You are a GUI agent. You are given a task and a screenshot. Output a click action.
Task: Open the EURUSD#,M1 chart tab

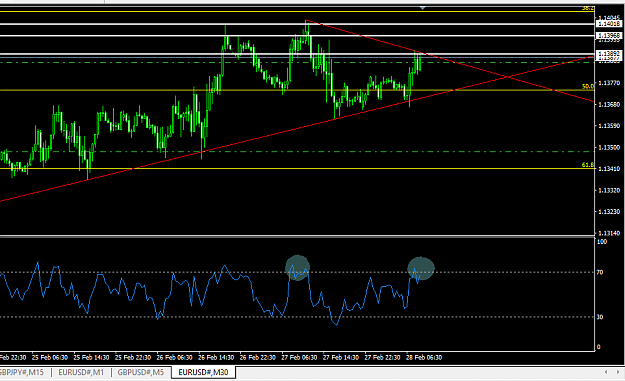(x=81, y=372)
